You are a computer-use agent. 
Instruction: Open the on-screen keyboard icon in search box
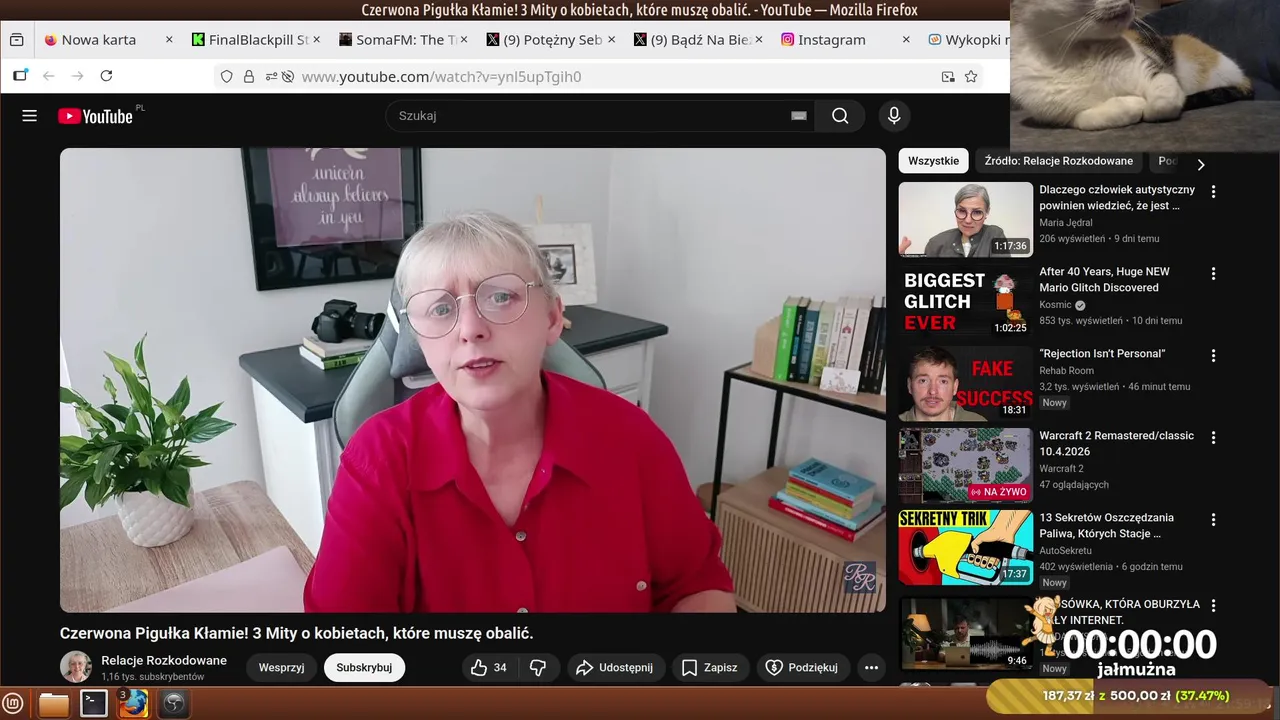click(799, 116)
